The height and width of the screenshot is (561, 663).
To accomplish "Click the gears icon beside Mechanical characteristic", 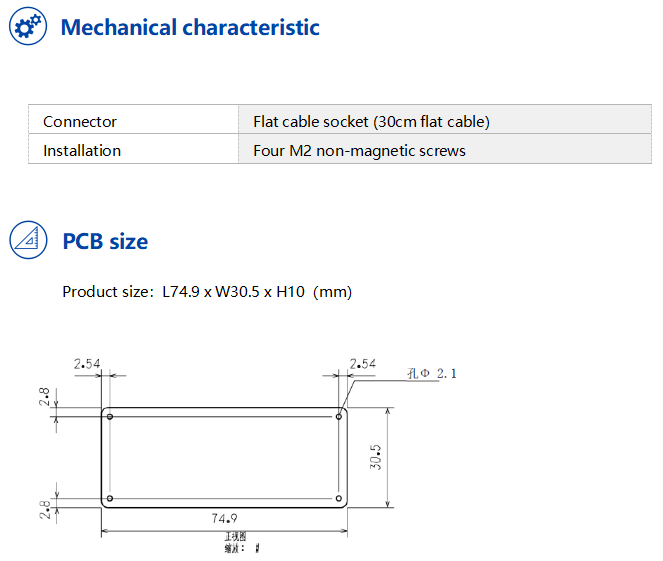I will pyautogui.click(x=27, y=27).
